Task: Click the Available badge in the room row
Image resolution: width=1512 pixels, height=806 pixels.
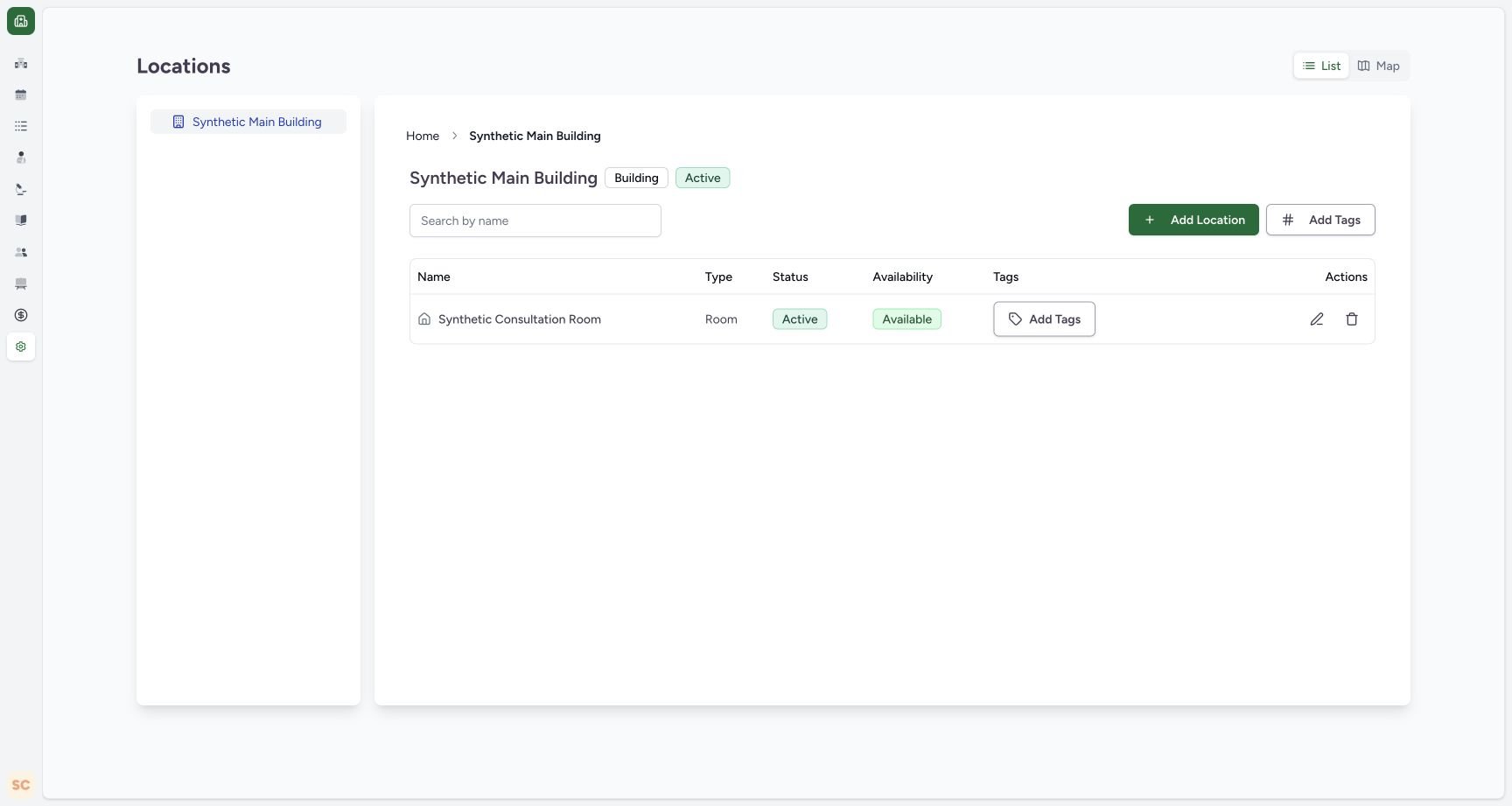Action: pyautogui.click(x=906, y=319)
